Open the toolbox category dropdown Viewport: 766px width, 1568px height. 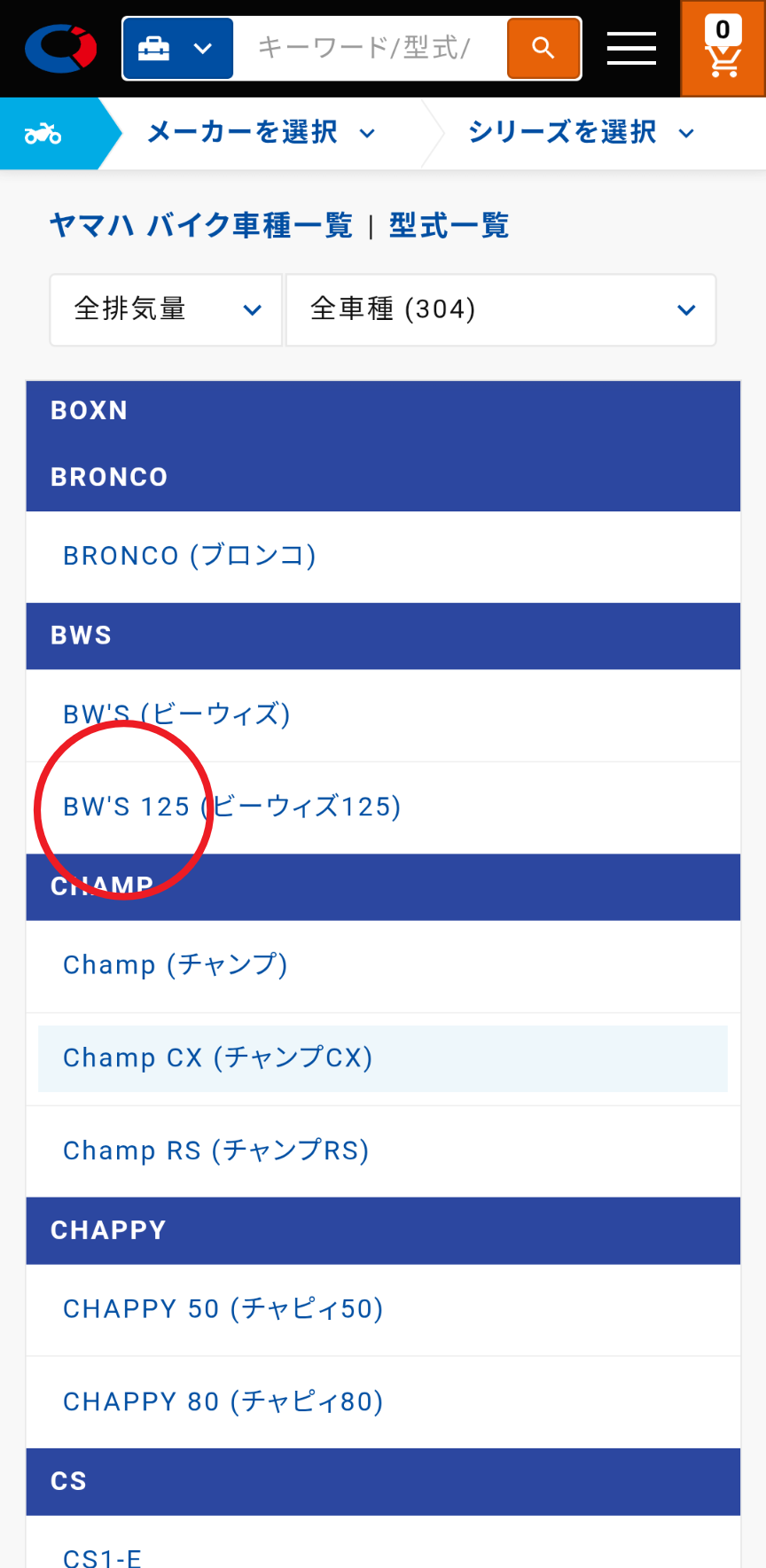click(177, 48)
